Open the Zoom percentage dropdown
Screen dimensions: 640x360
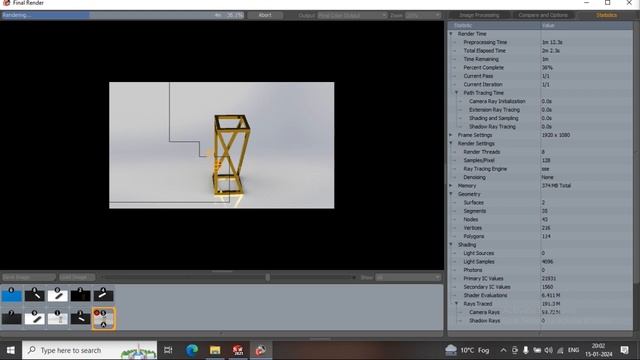click(423, 15)
